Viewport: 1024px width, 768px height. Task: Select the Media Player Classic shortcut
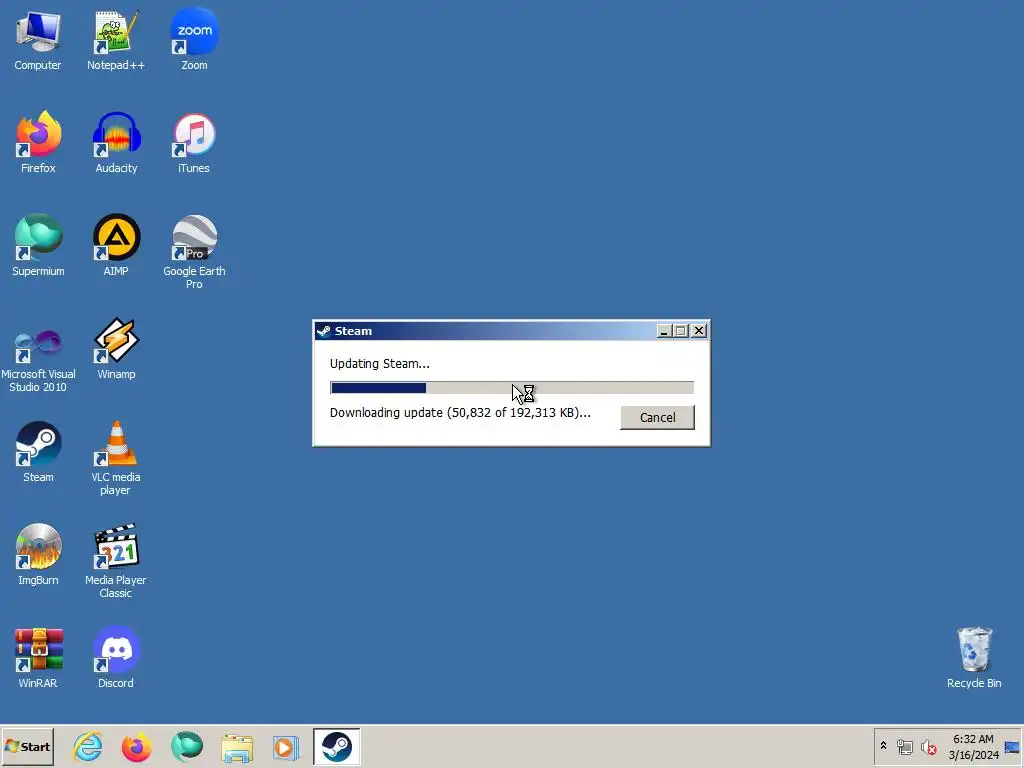[116, 562]
